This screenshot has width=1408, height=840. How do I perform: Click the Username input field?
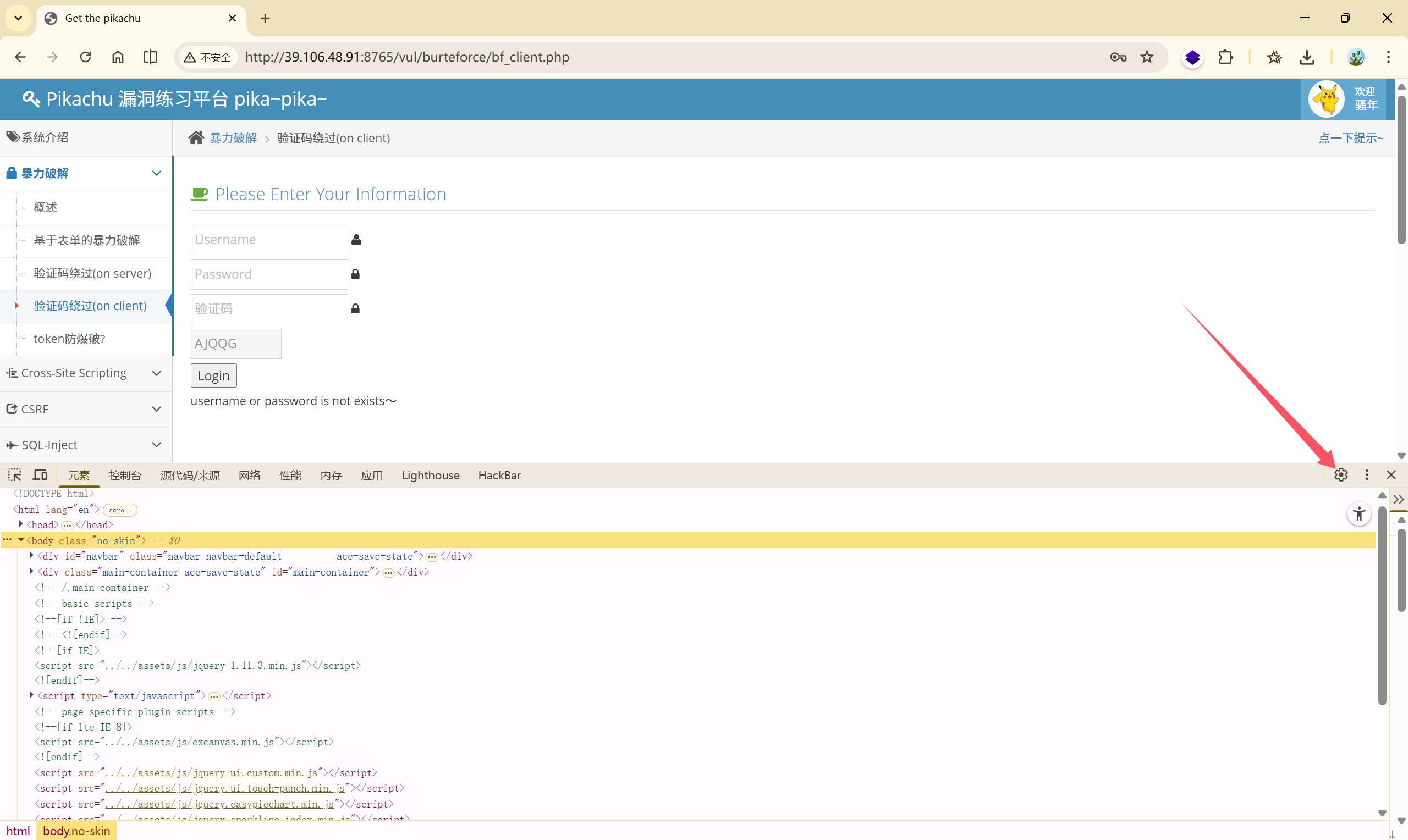point(269,240)
